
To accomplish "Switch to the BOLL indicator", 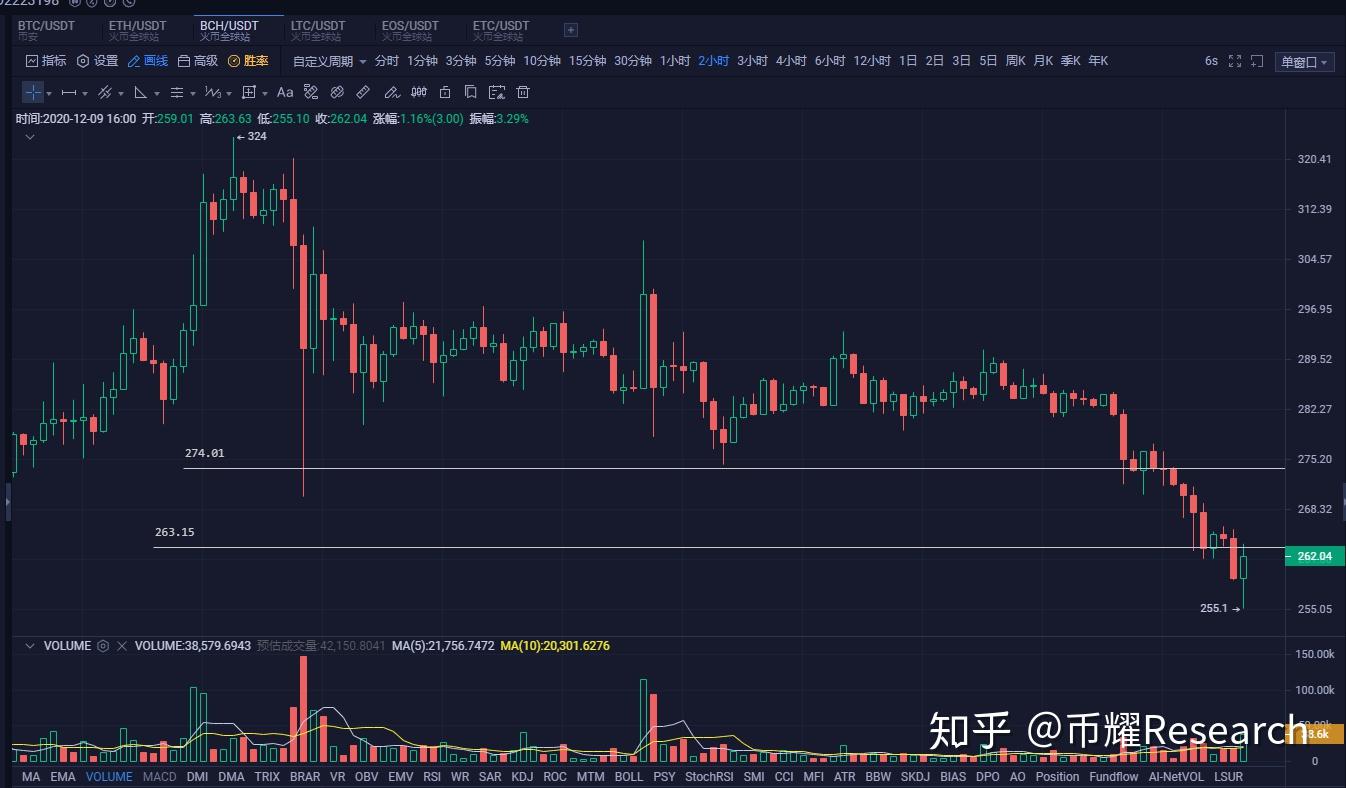I will click(x=629, y=776).
